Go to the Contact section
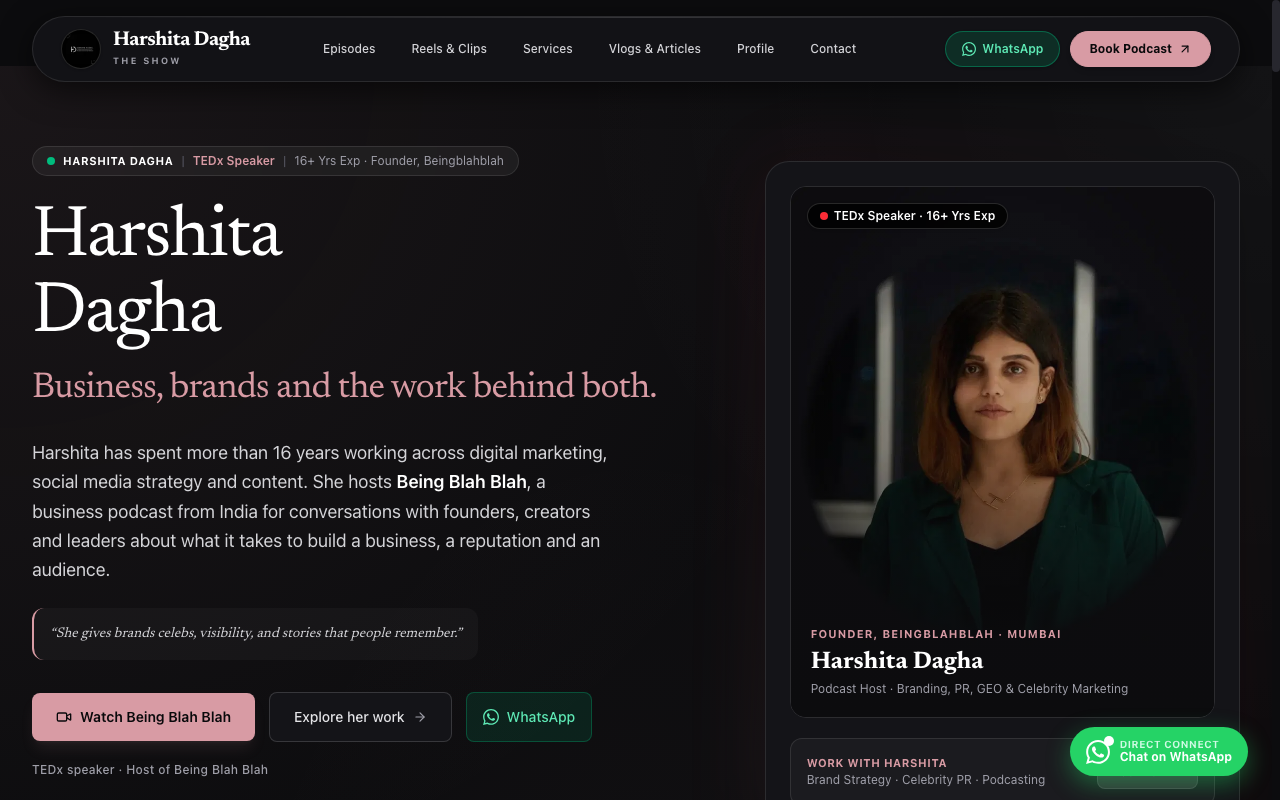Viewport: 1280px width, 800px height. [x=833, y=49]
